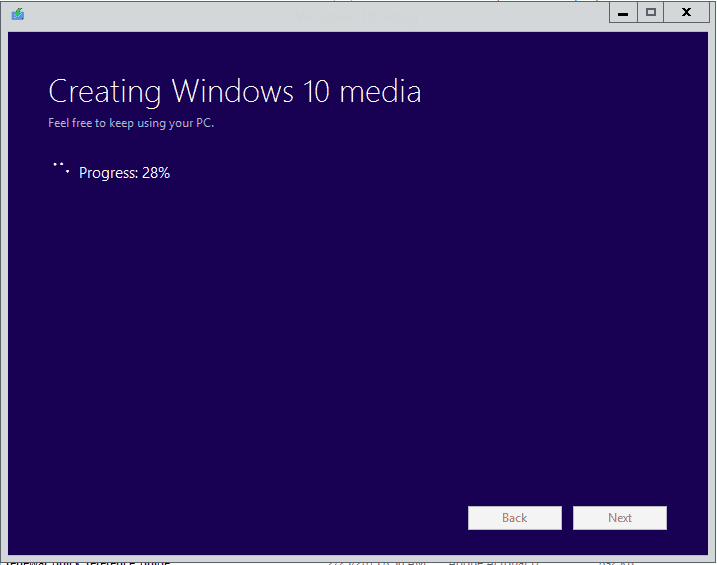Click the gray window frame's left edge
Image resolution: width=717 pixels, height=565 pixels.
pyautogui.click(x=4, y=300)
